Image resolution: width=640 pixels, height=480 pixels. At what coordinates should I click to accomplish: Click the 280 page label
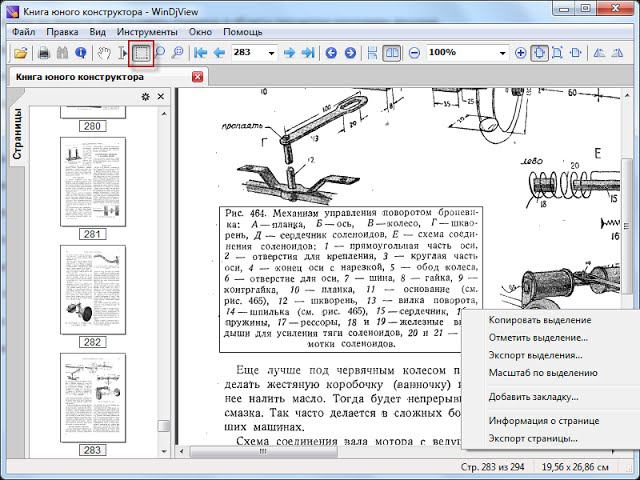(x=93, y=126)
